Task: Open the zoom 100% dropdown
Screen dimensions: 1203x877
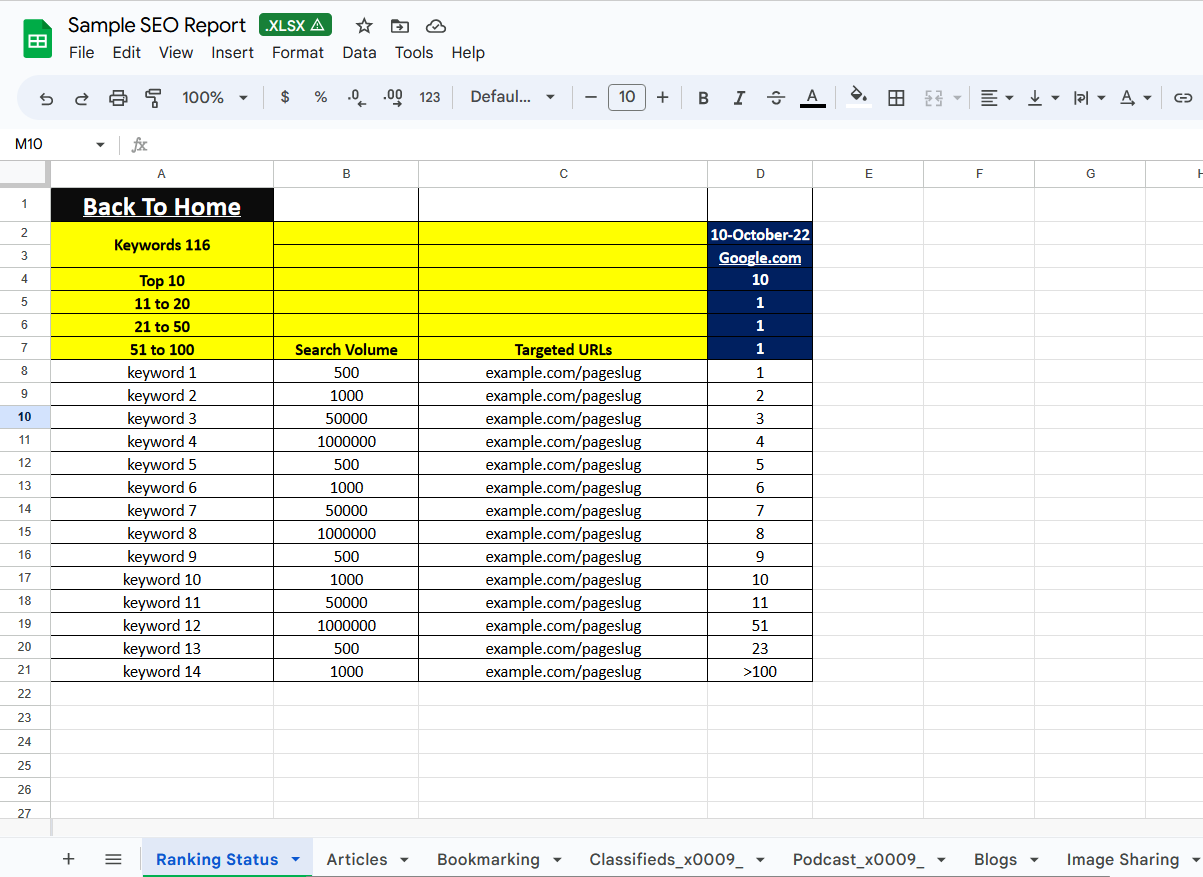Action: pos(215,97)
